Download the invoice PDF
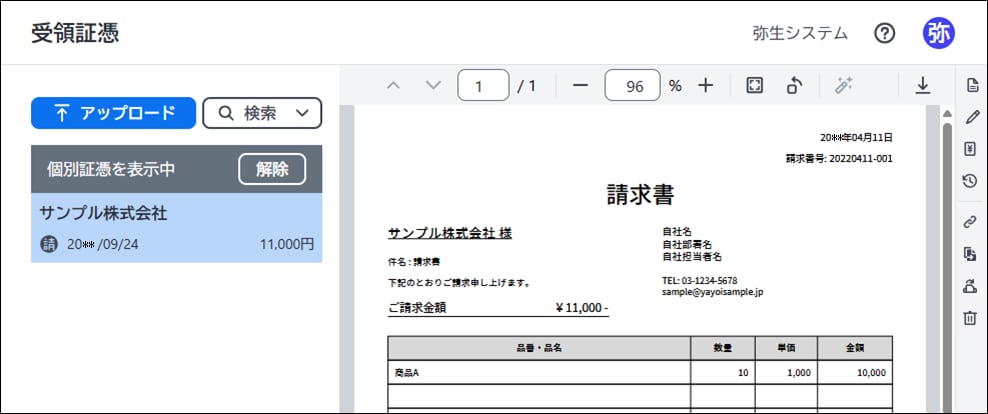Image resolution: width=988 pixels, height=414 pixels. point(922,86)
